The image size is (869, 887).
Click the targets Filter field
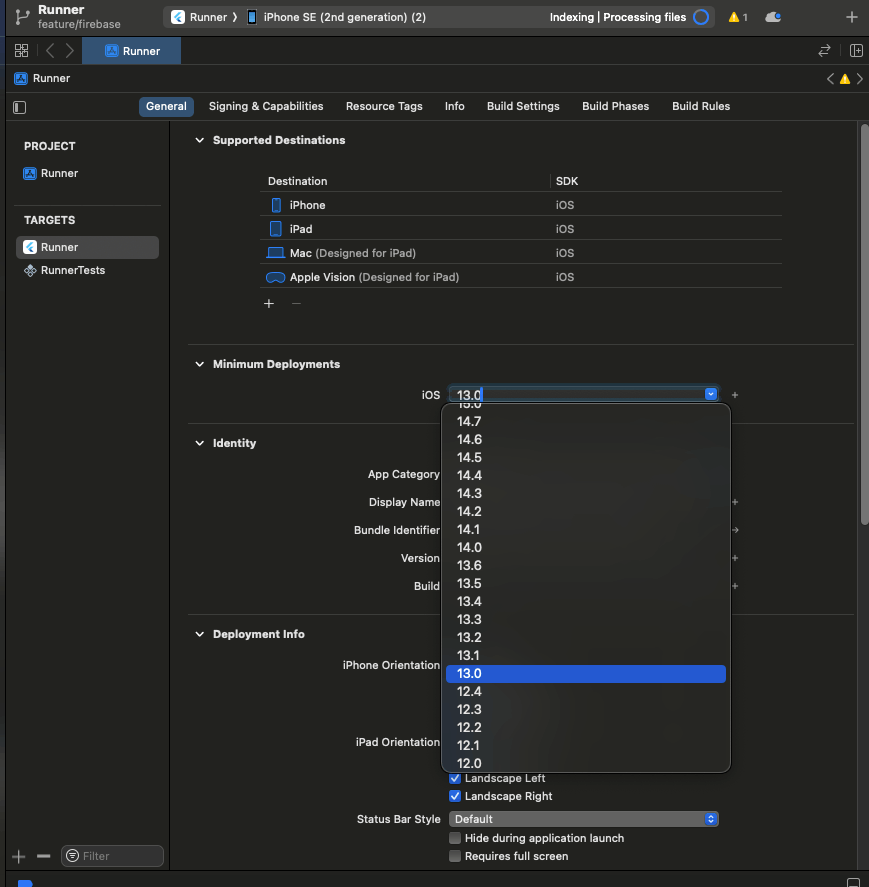pyautogui.click(x=113, y=856)
